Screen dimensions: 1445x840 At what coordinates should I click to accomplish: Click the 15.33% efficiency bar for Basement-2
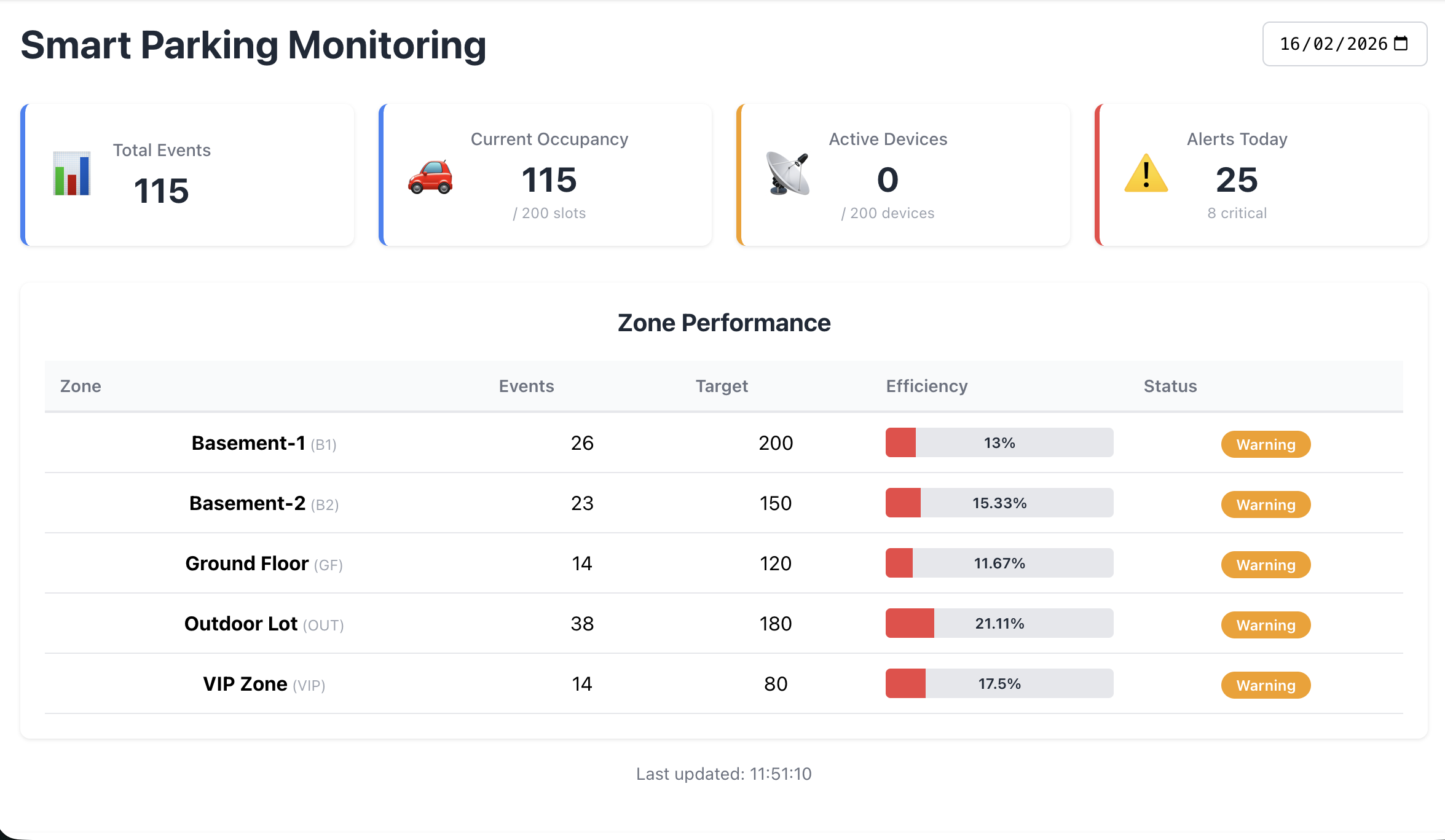(x=999, y=503)
